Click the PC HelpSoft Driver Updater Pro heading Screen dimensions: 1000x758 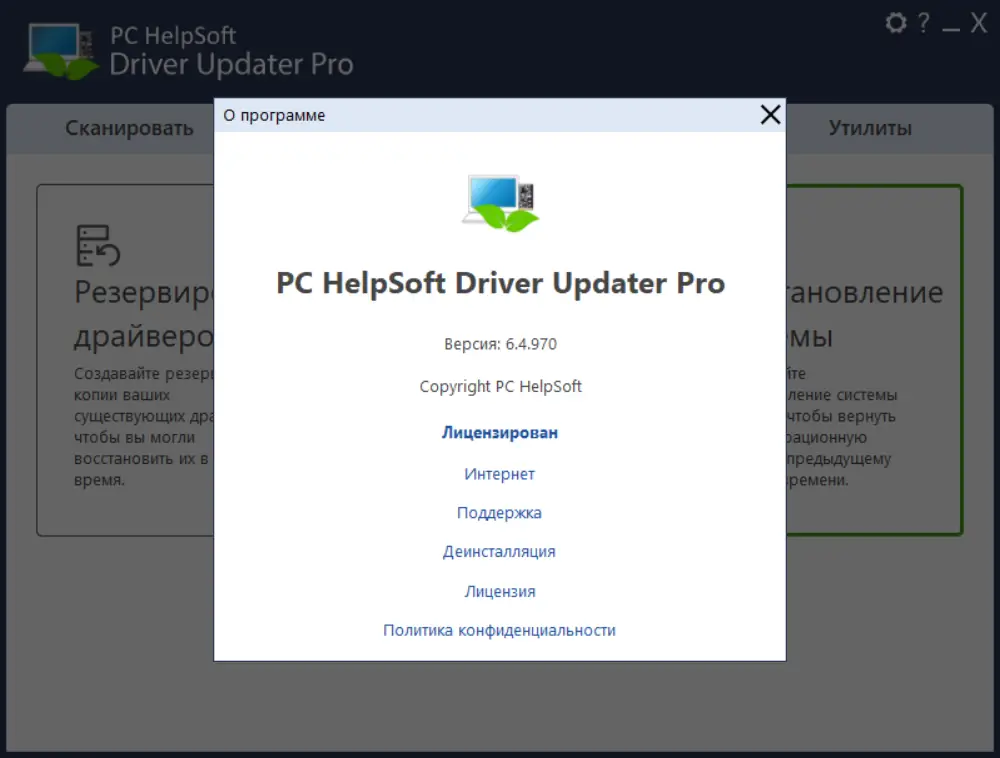click(501, 283)
